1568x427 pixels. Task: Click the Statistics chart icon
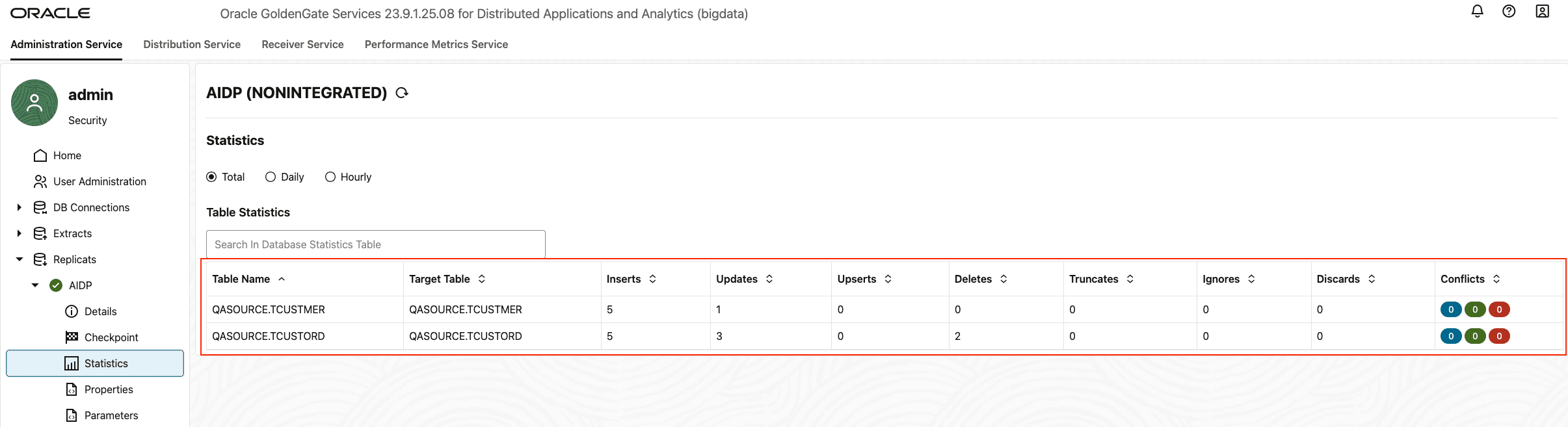click(x=72, y=363)
